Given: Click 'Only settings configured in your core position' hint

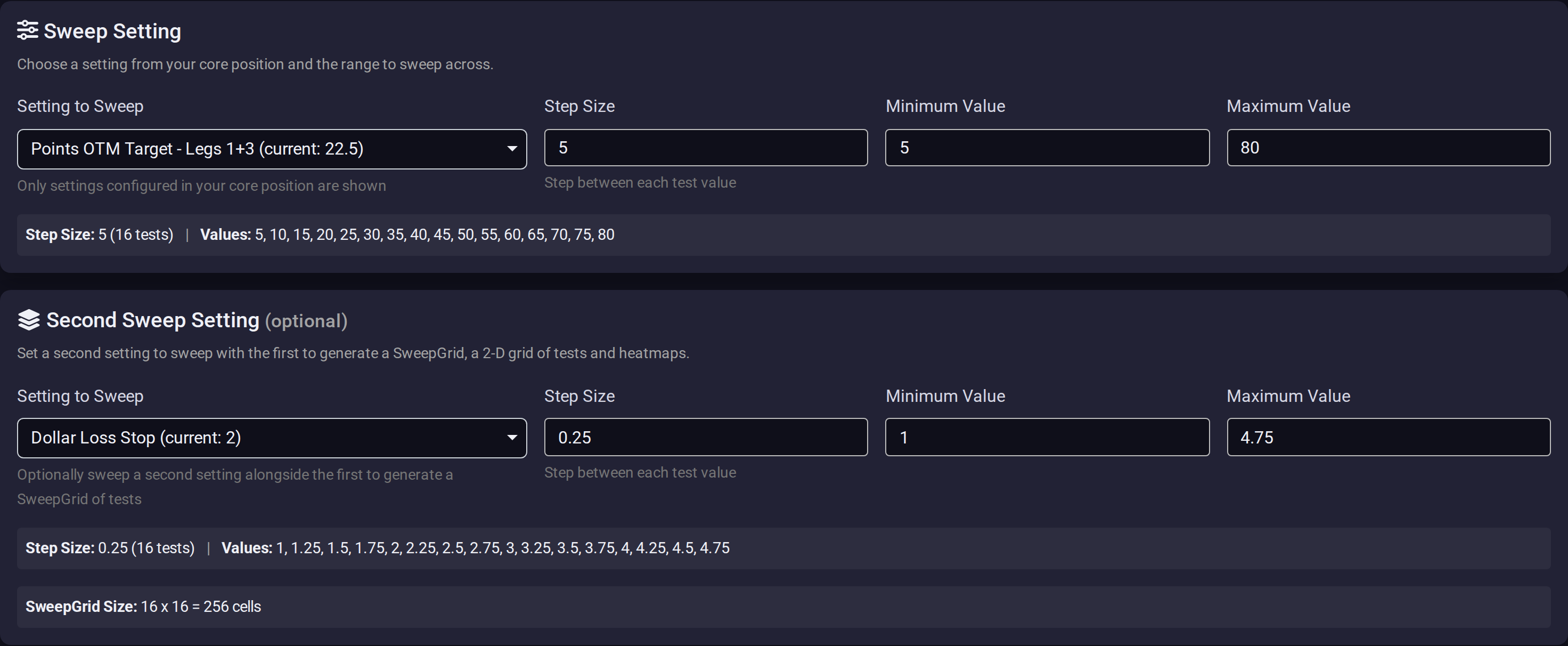Looking at the screenshot, I should click(201, 186).
